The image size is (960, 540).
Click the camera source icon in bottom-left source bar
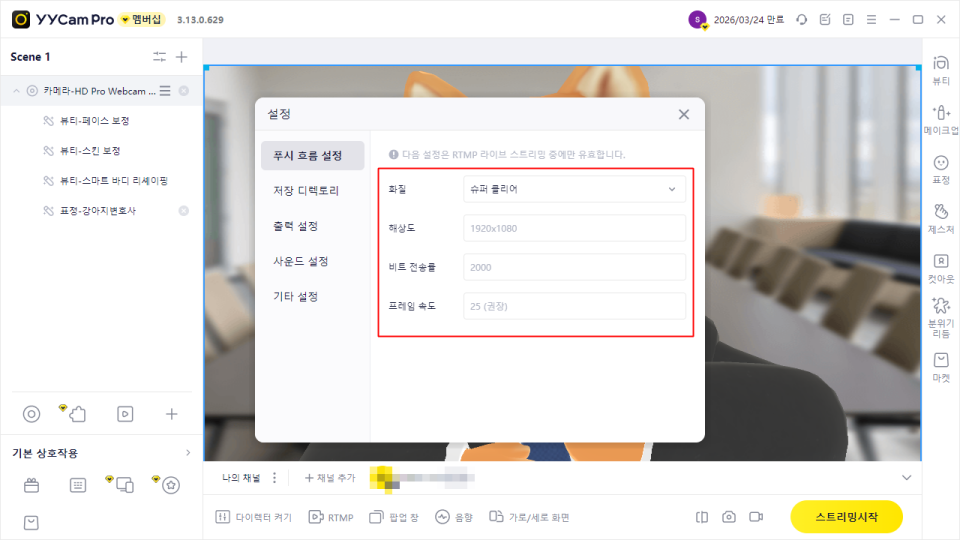coord(31,414)
